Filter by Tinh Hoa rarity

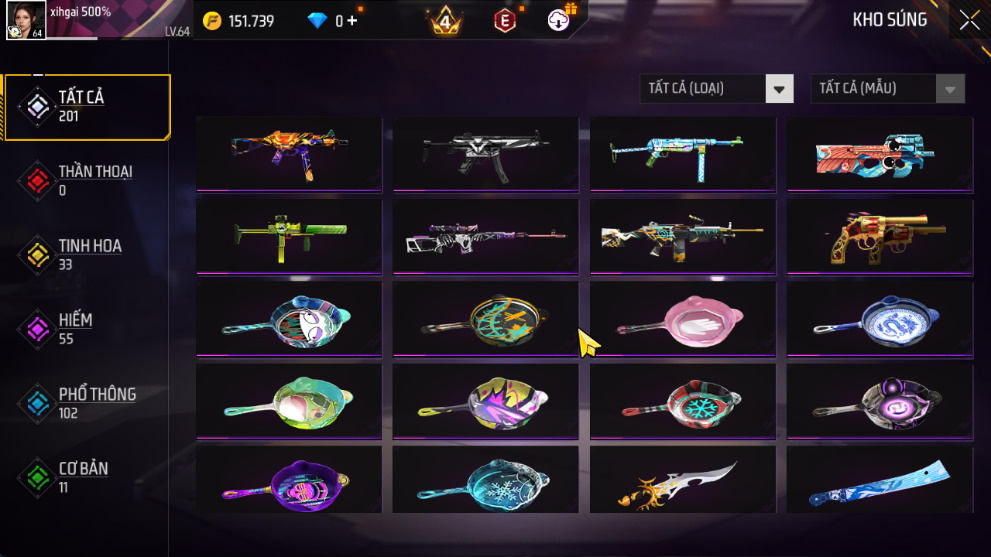click(87, 255)
